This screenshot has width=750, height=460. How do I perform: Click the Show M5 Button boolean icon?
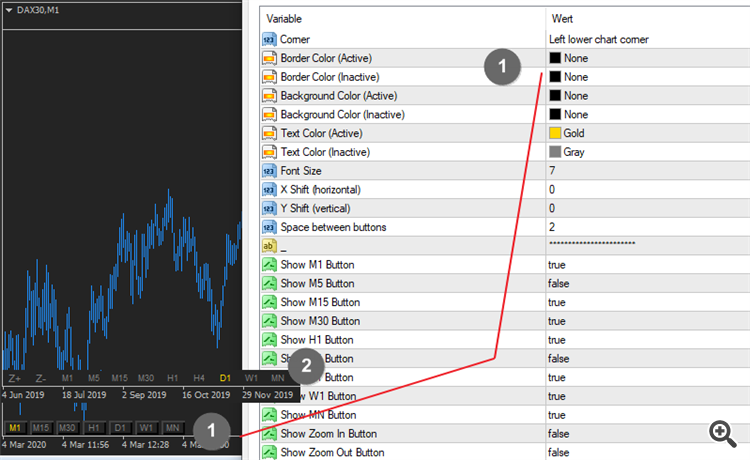(x=269, y=284)
